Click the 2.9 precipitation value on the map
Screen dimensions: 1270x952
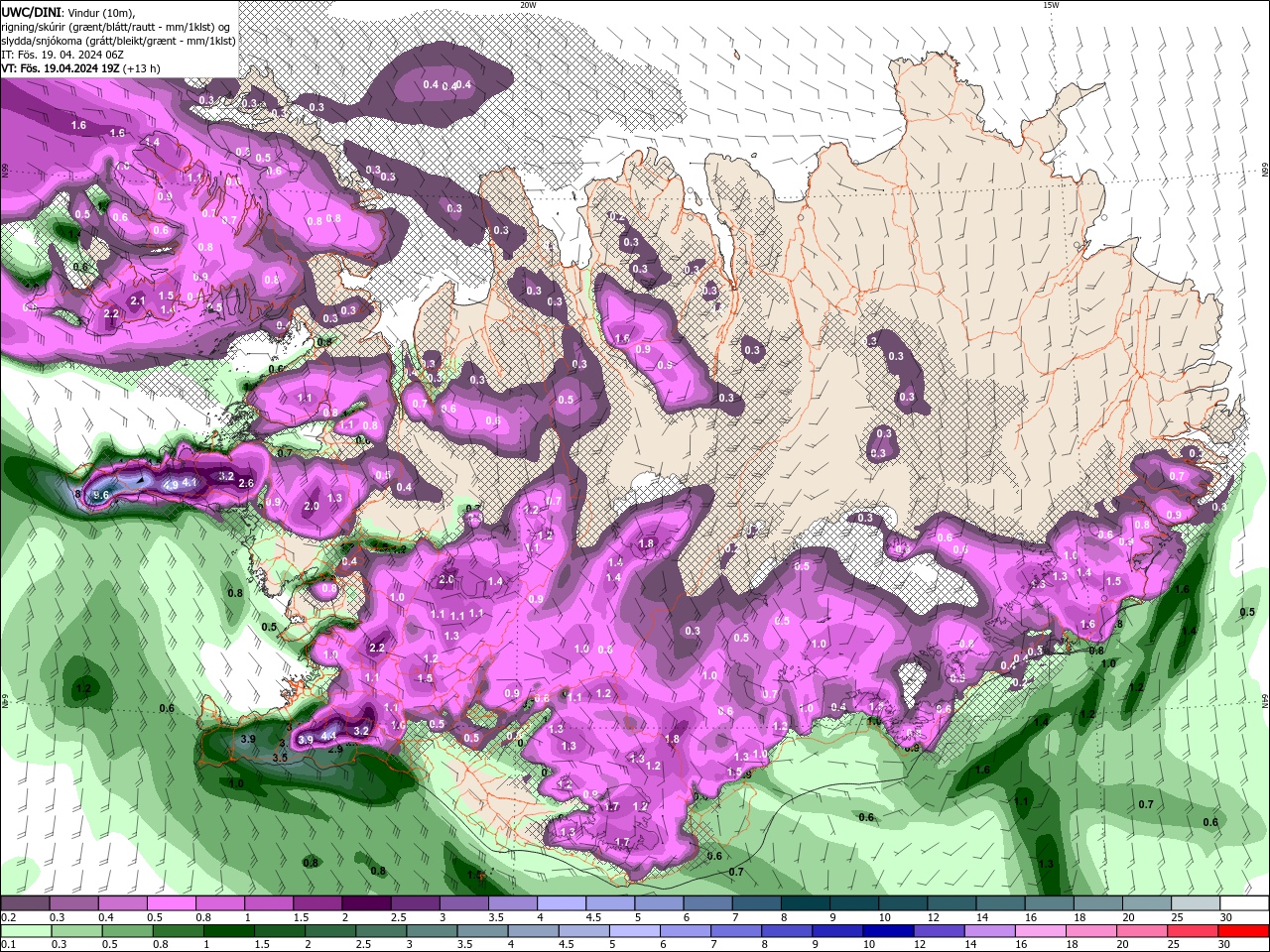[335, 750]
